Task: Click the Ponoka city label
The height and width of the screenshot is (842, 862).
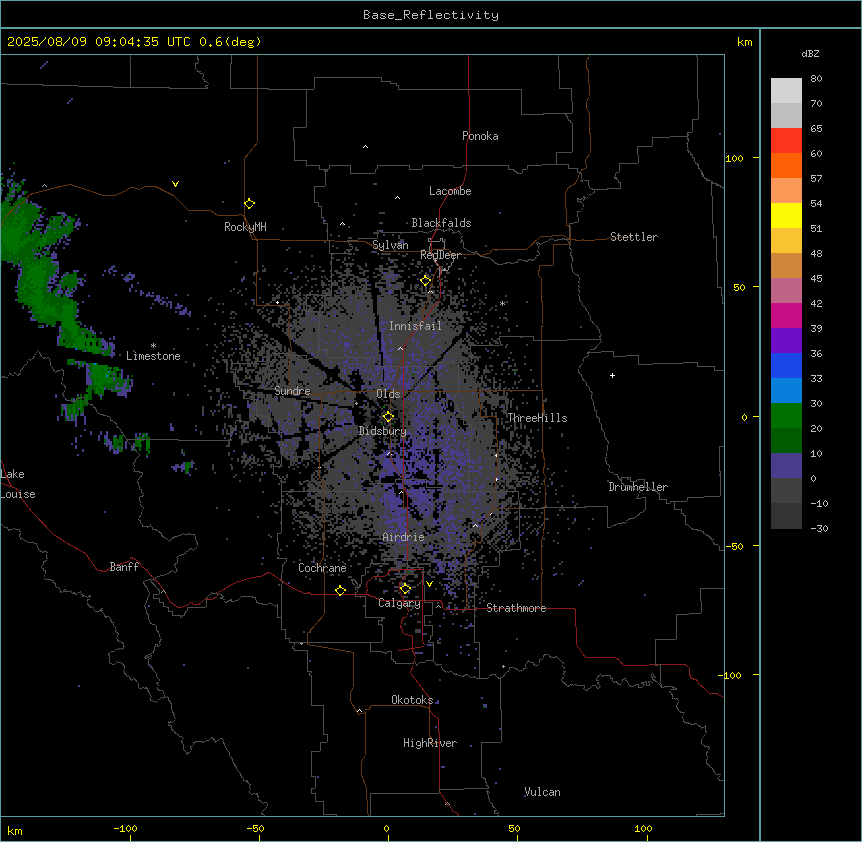Action: (480, 136)
